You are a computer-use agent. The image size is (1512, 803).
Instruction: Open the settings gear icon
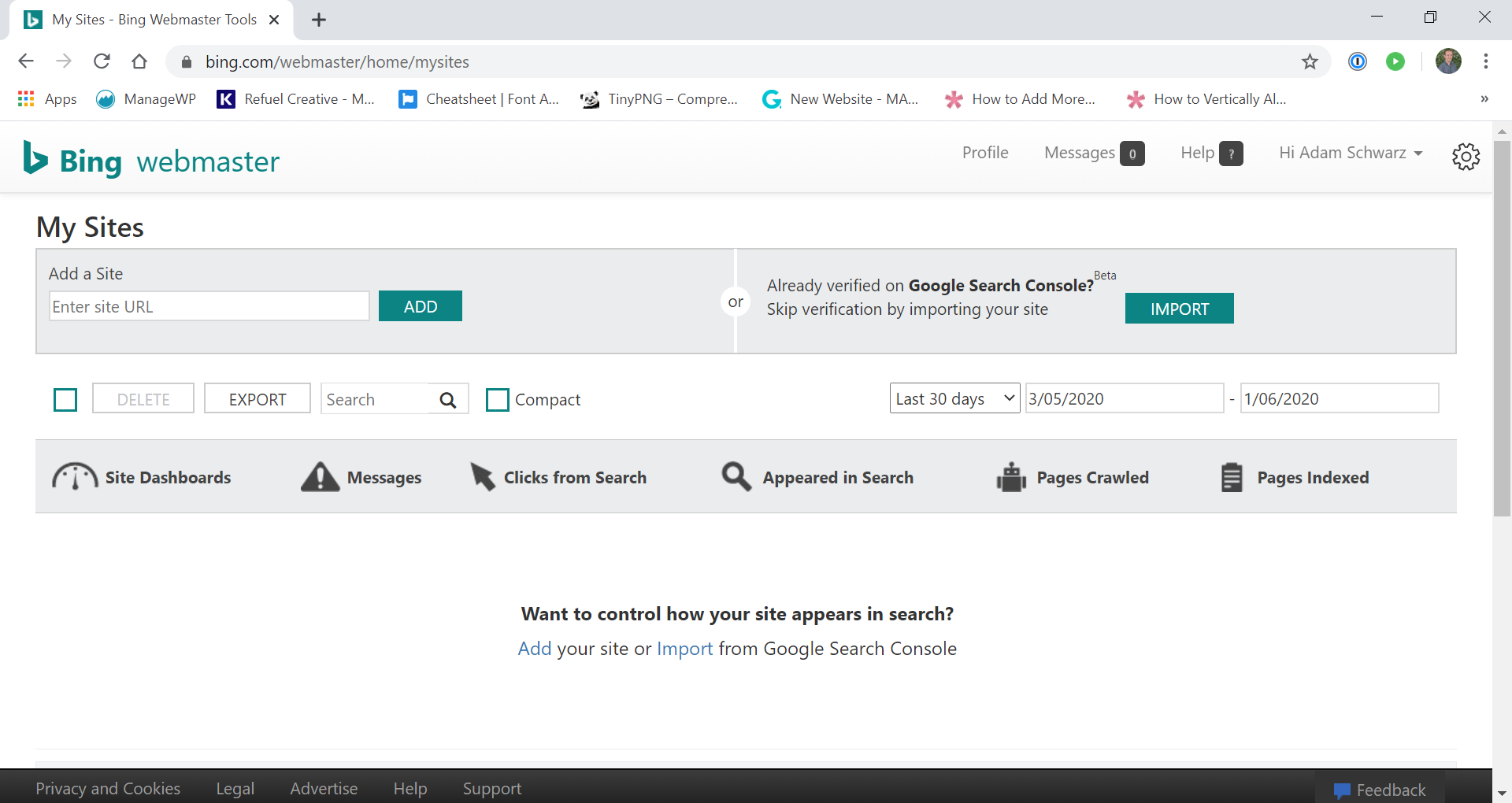1466,156
